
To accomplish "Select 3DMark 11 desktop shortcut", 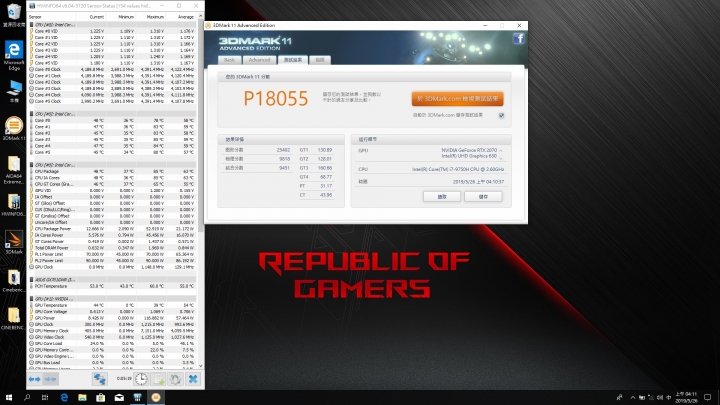I will pos(14,128).
